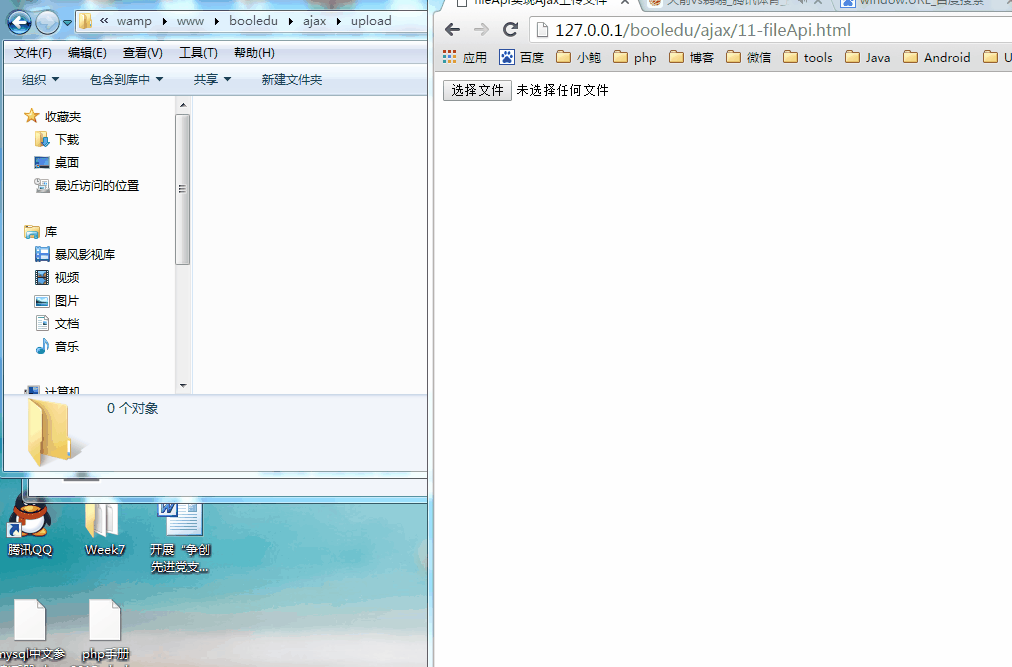Close the fileApi tab

(x=625, y=3)
